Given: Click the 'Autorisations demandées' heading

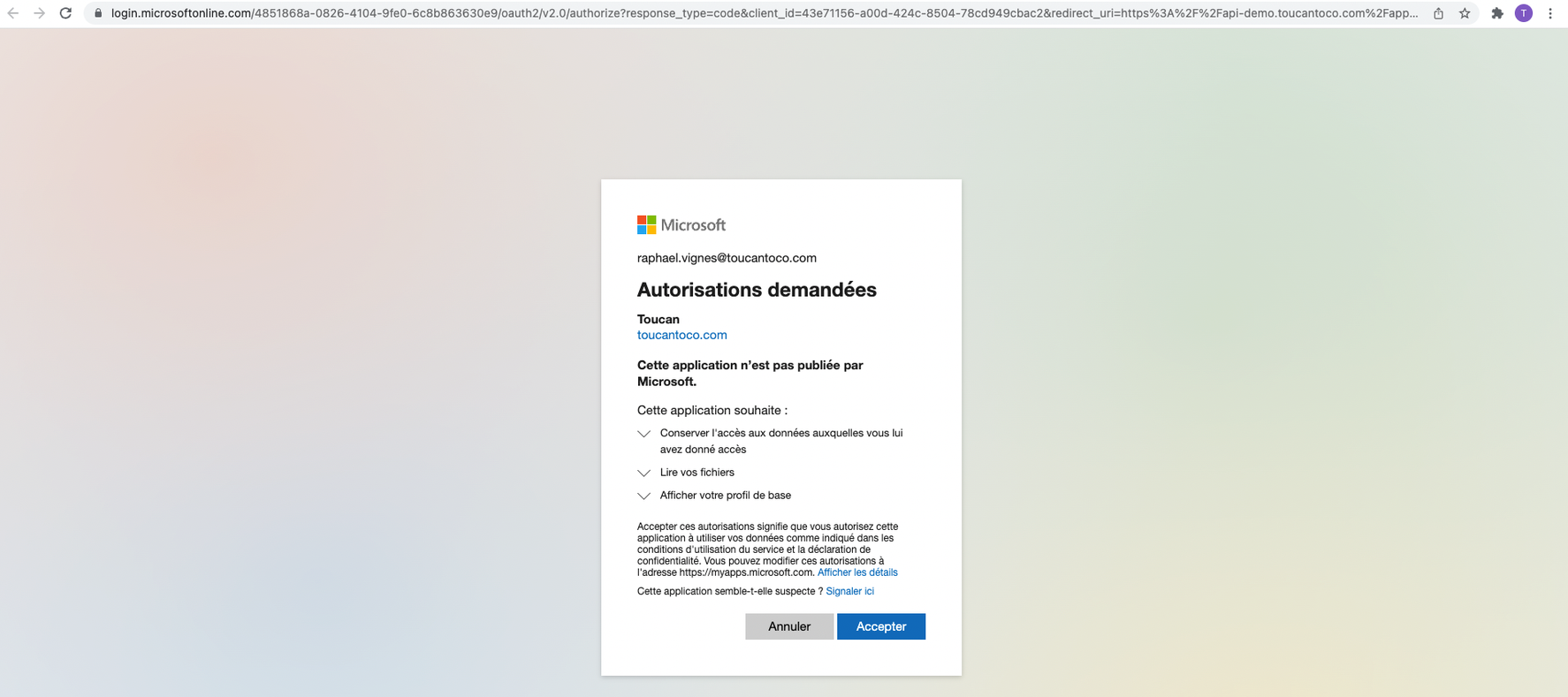Looking at the screenshot, I should tap(757, 290).
